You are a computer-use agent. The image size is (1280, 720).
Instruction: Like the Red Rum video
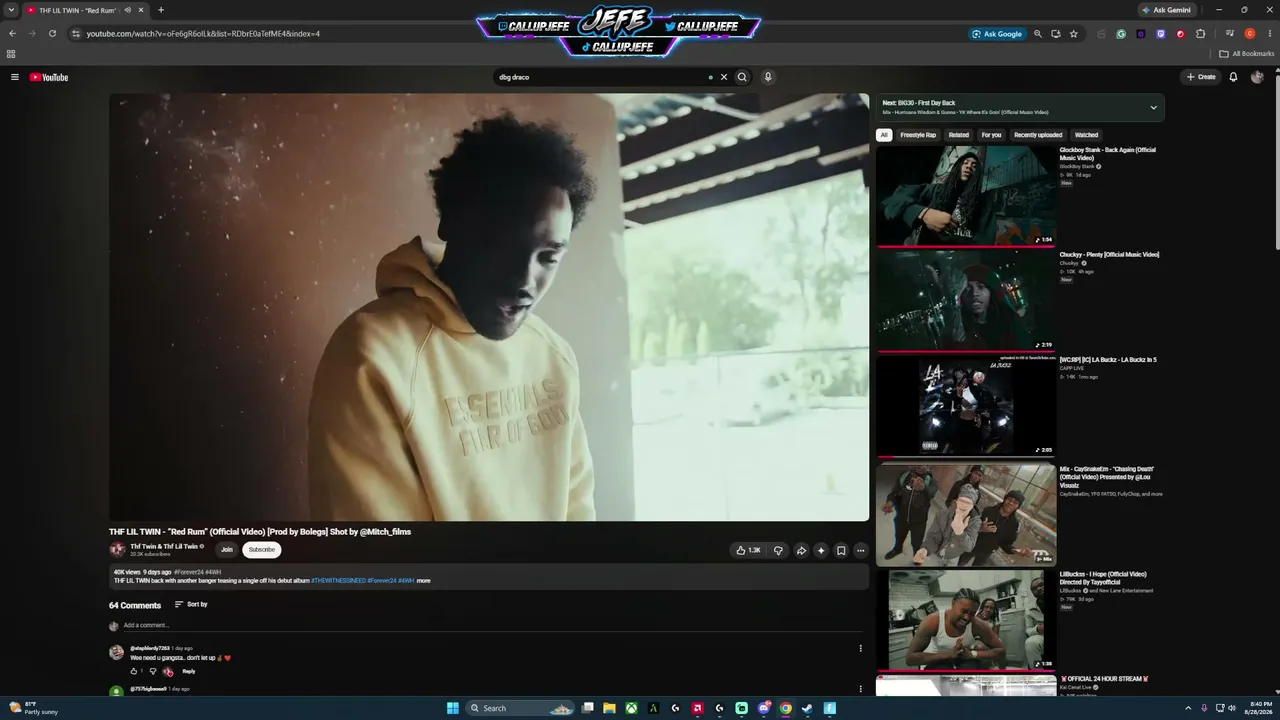tap(748, 550)
